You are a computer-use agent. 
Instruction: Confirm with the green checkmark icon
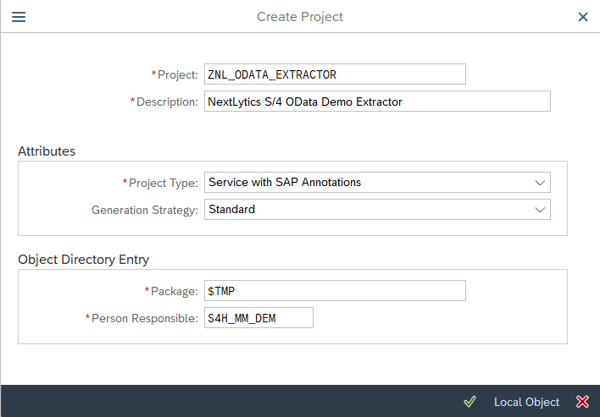point(470,402)
